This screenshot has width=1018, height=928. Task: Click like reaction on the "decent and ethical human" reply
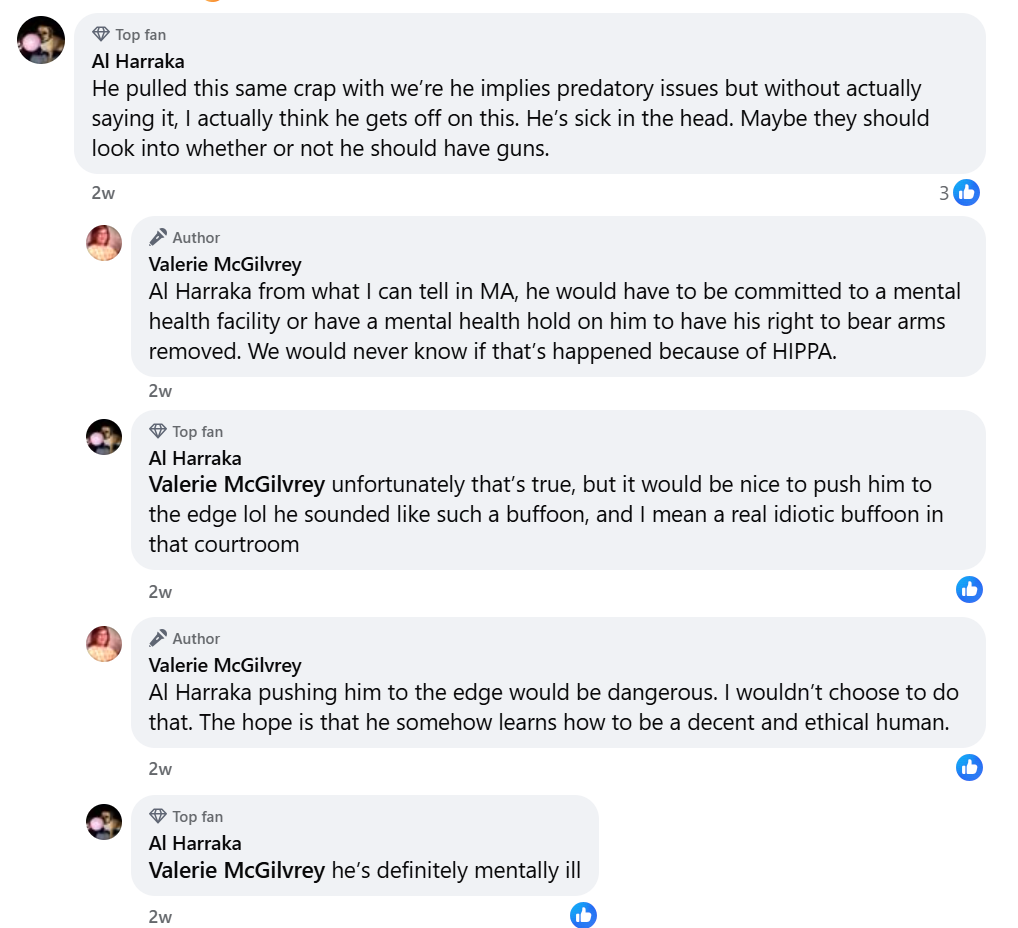(x=969, y=767)
